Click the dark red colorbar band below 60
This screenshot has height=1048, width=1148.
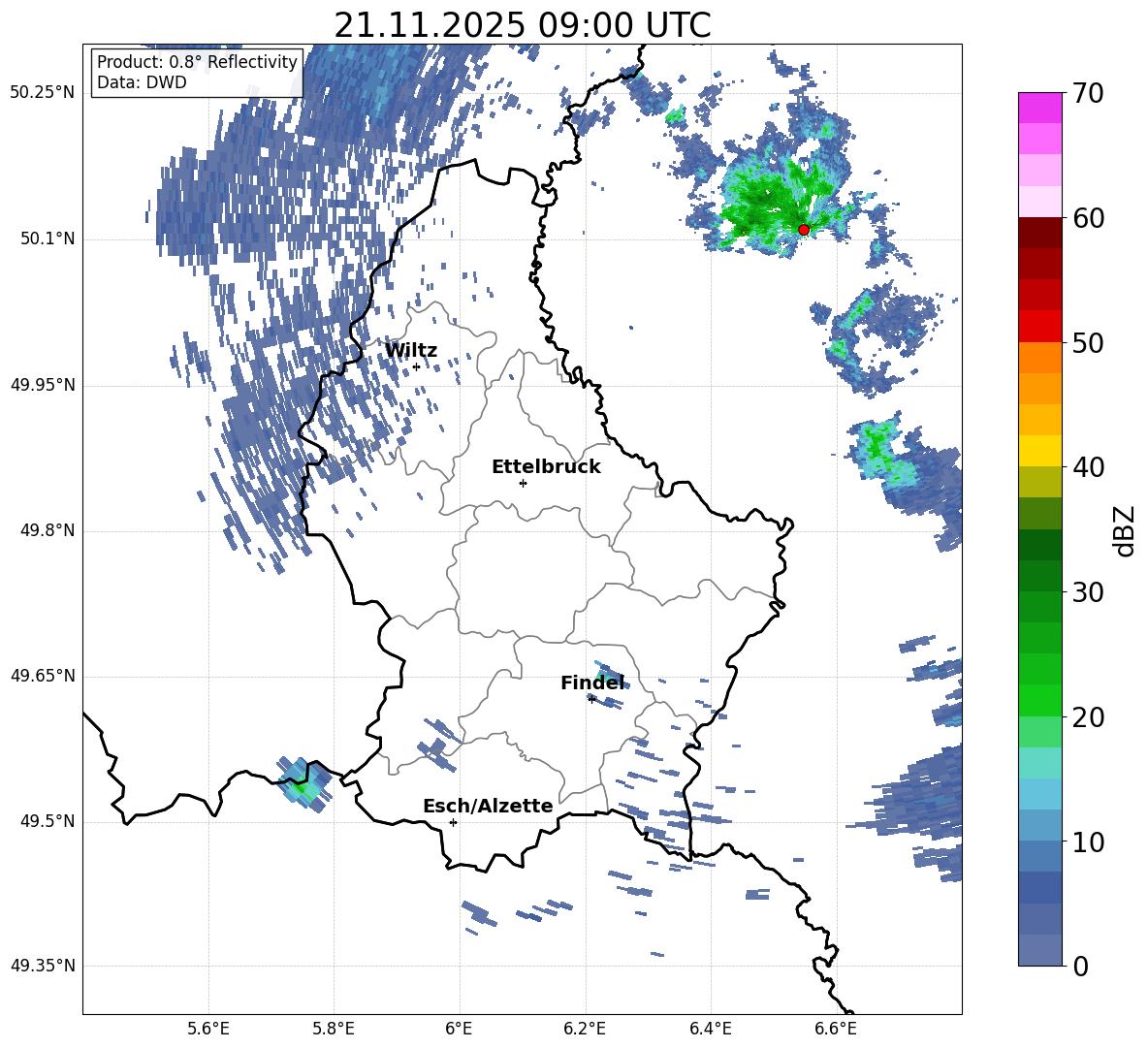click(1039, 233)
